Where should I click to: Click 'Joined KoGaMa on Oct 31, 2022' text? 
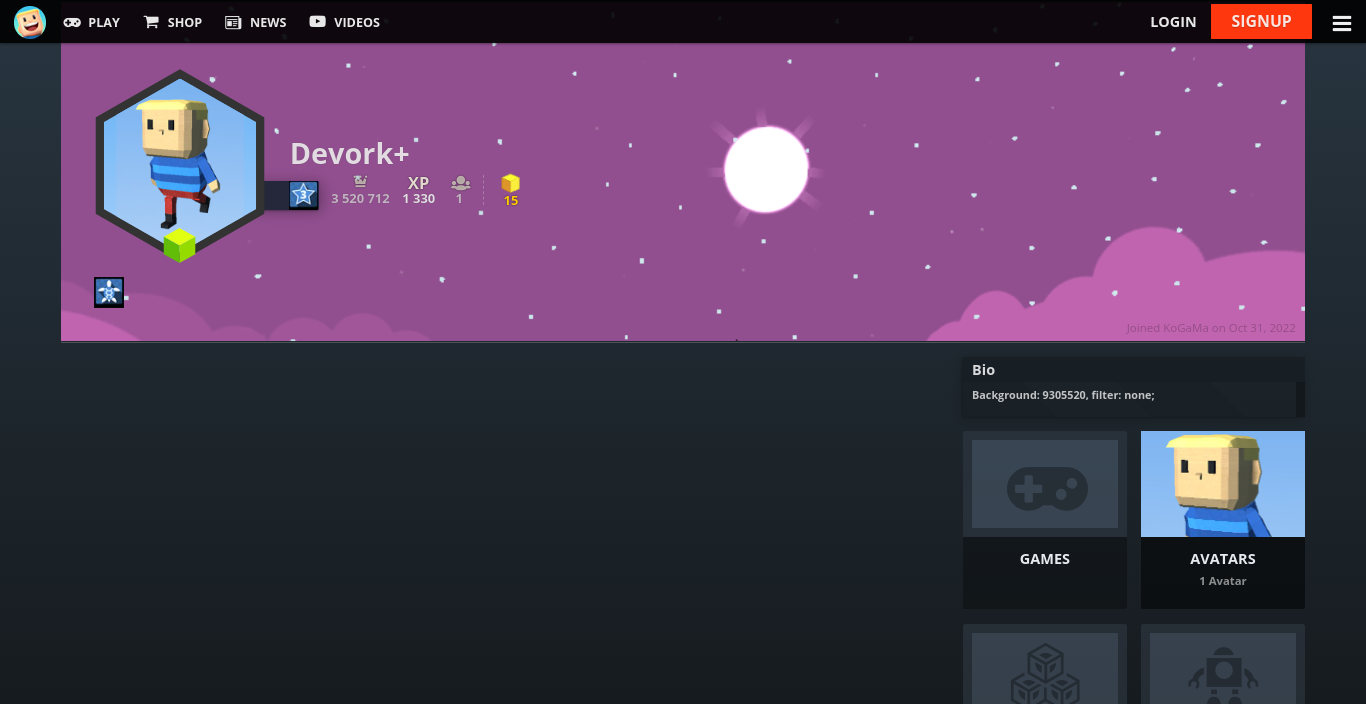pos(1211,328)
